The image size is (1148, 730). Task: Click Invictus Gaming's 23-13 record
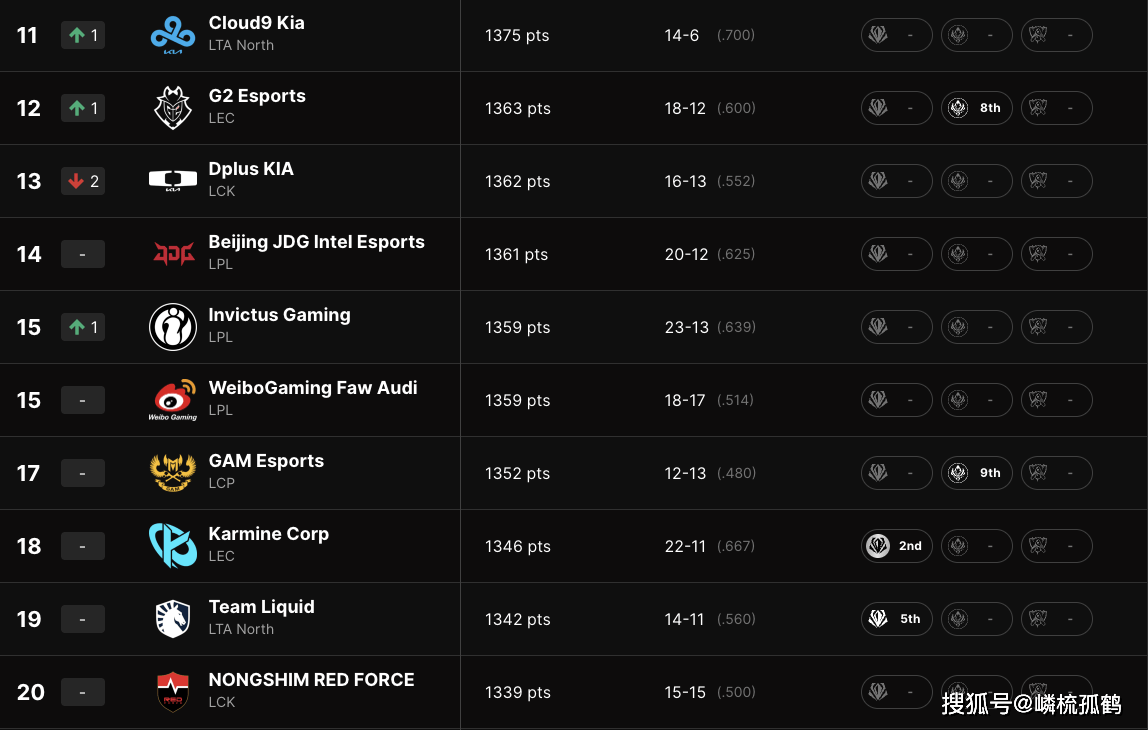point(687,327)
